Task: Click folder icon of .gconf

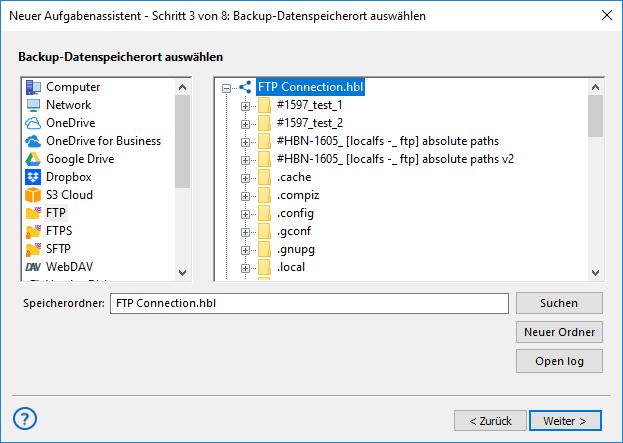Action: point(264,231)
